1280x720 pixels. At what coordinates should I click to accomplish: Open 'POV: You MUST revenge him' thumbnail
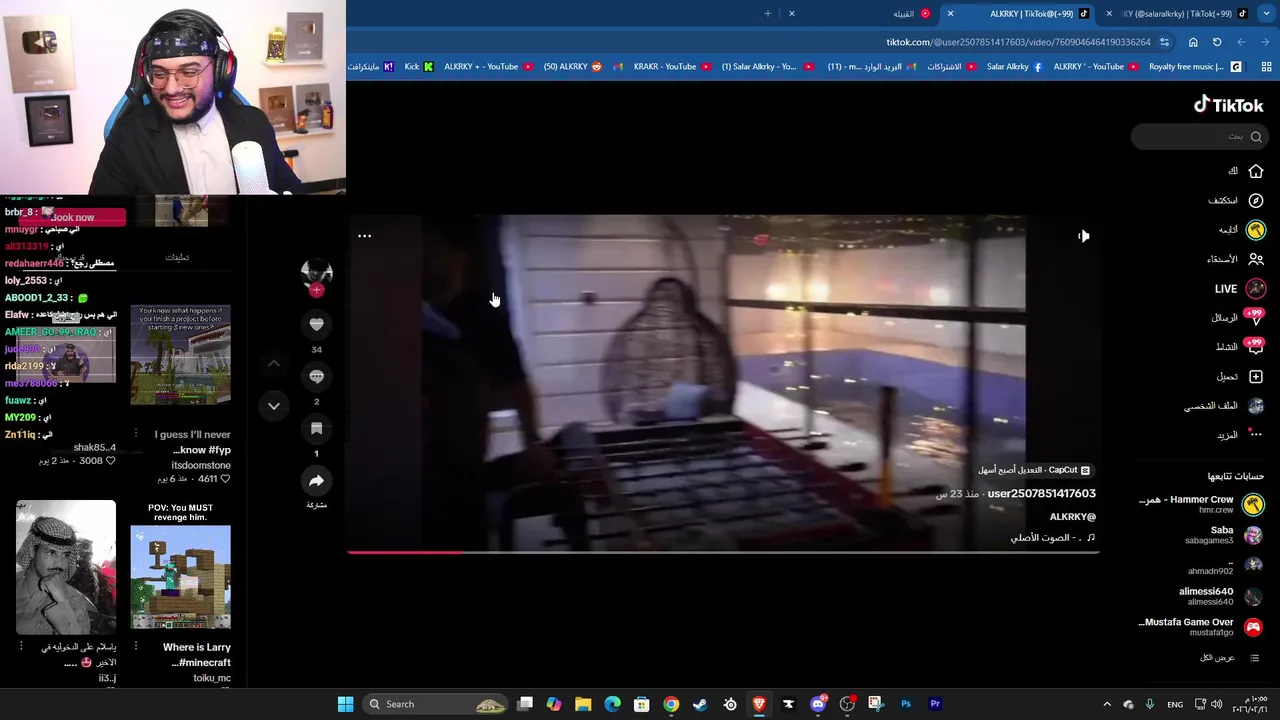point(180,577)
